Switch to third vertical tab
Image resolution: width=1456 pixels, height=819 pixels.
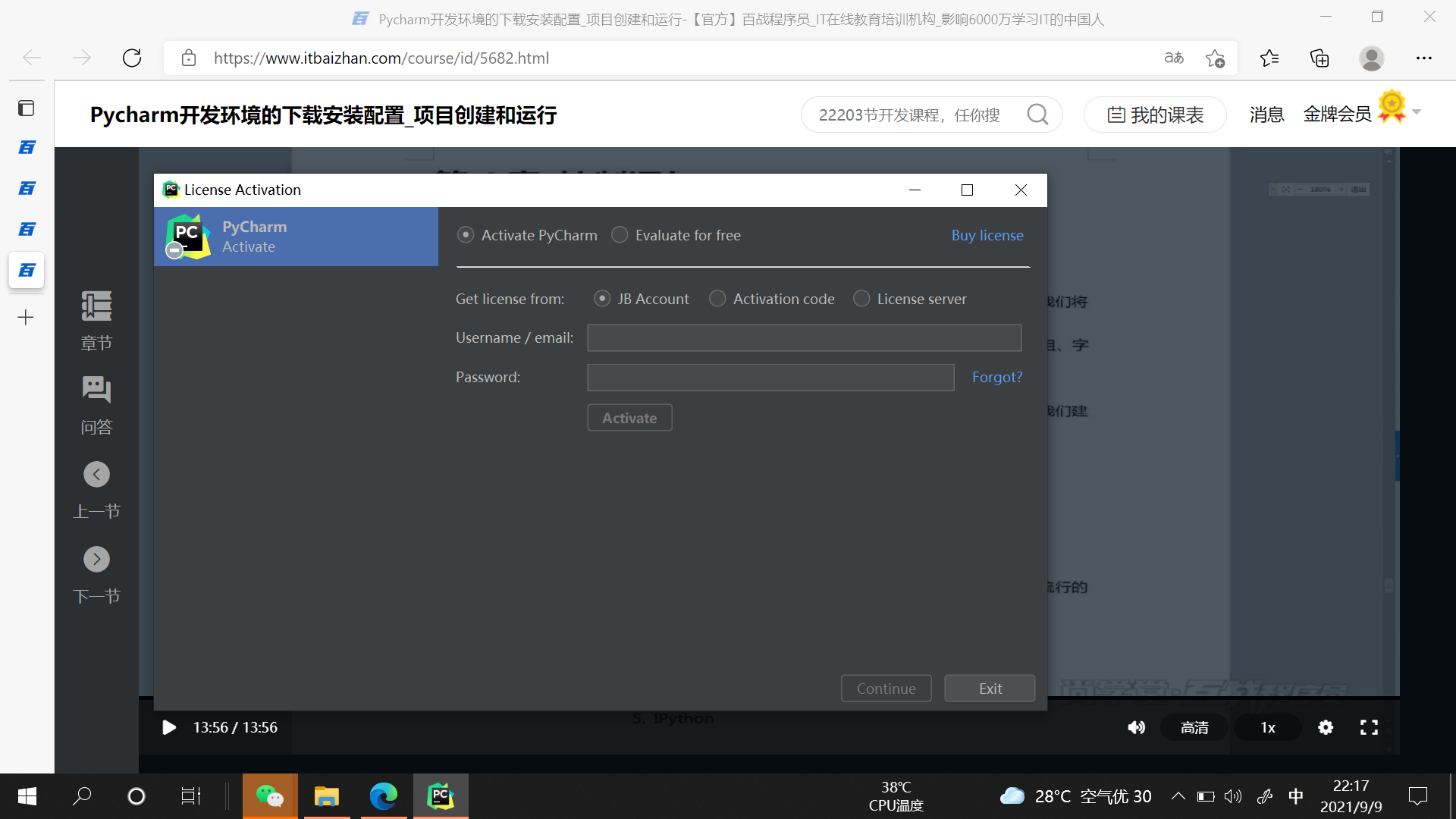tap(27, 229)
